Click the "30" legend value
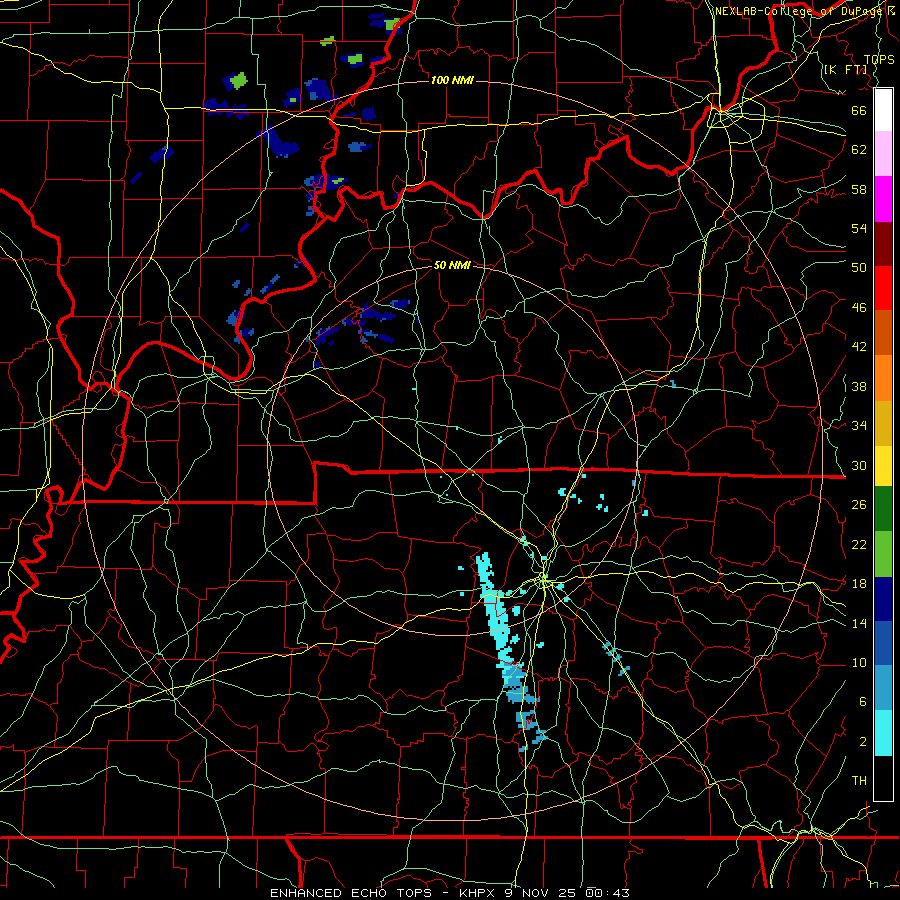Viewport: 900px width, 900px height. (x=859, y=465)
